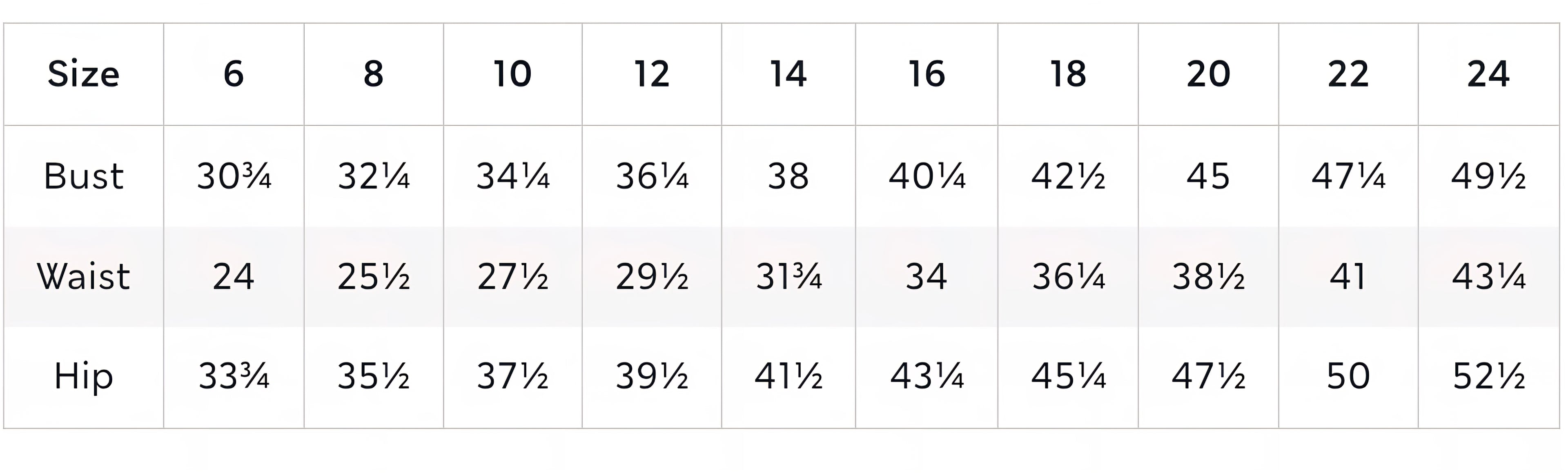Screen dimensions: 1568x473
Task: Select the Bust row label
Action: [x=83, y=177]
